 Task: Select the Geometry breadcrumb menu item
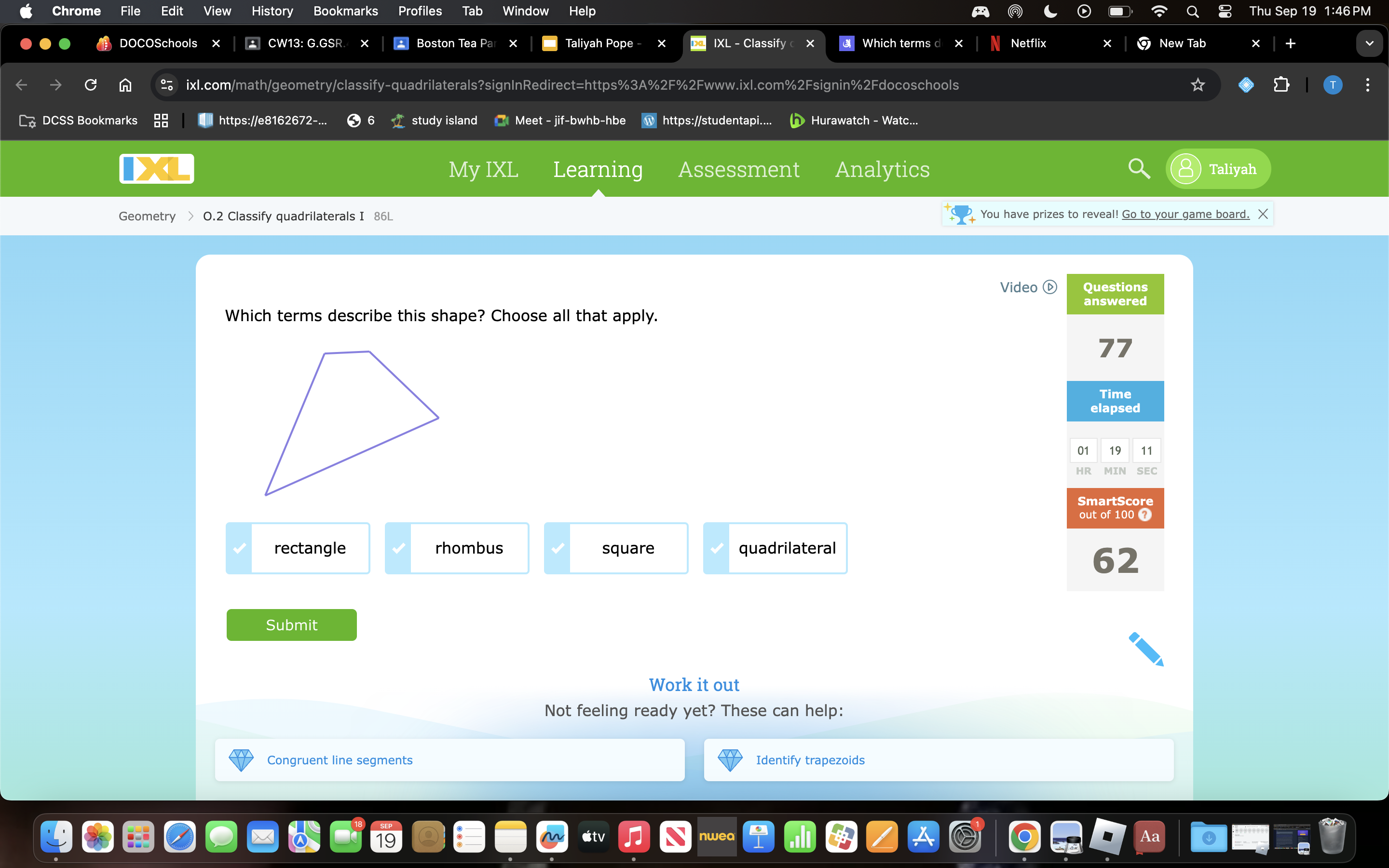point(146,216)
